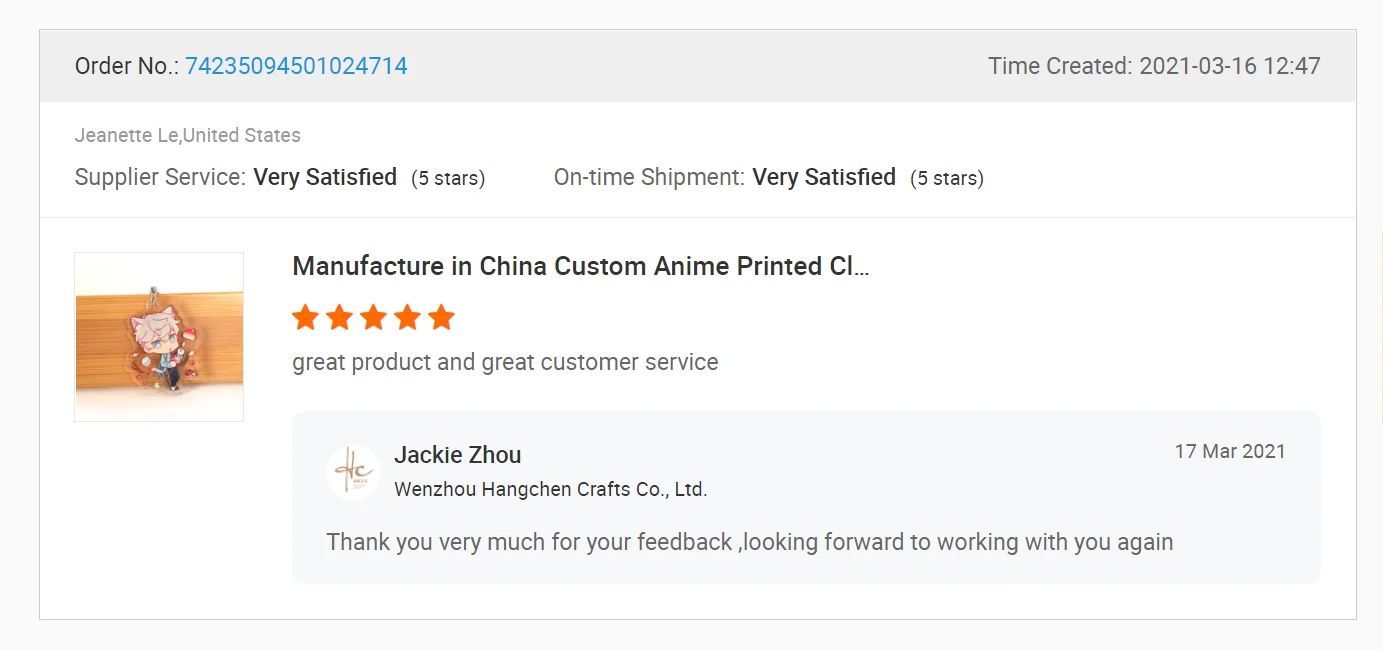Image resolution: width=1383 pixels, height=649 pixels.
Task: Click reviewer name Jeanette Le, United States
Action: click(x=187, y=135)
